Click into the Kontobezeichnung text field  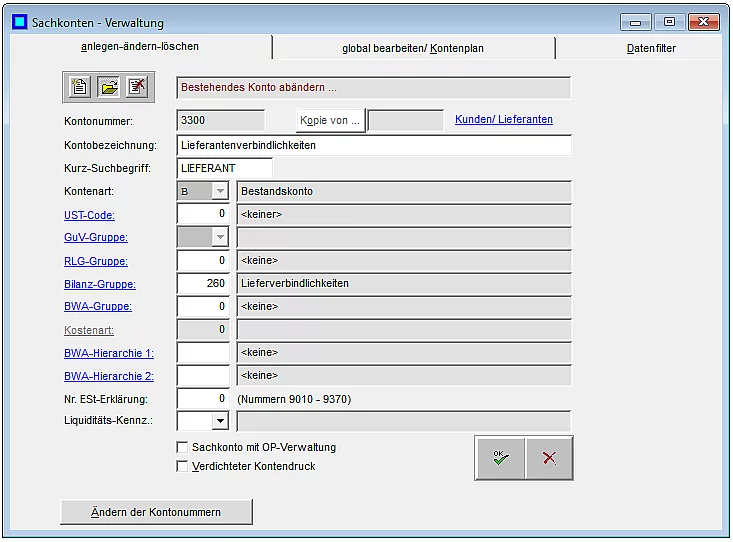click(373, 145)
